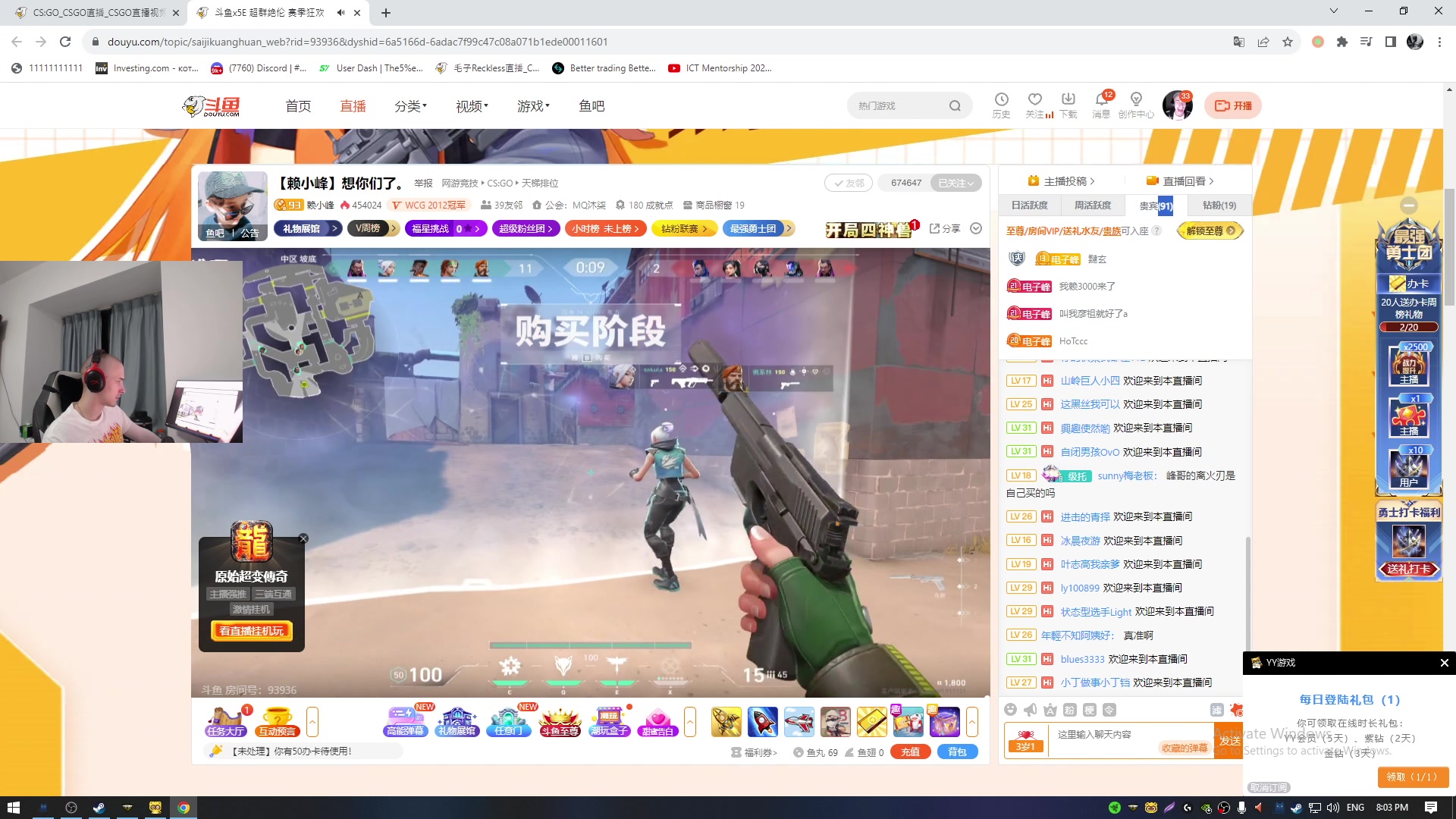This screenshot has width=1456, height=819.
Task: Switch to the 钻粉(19) tab
Action: [1219, 205]
